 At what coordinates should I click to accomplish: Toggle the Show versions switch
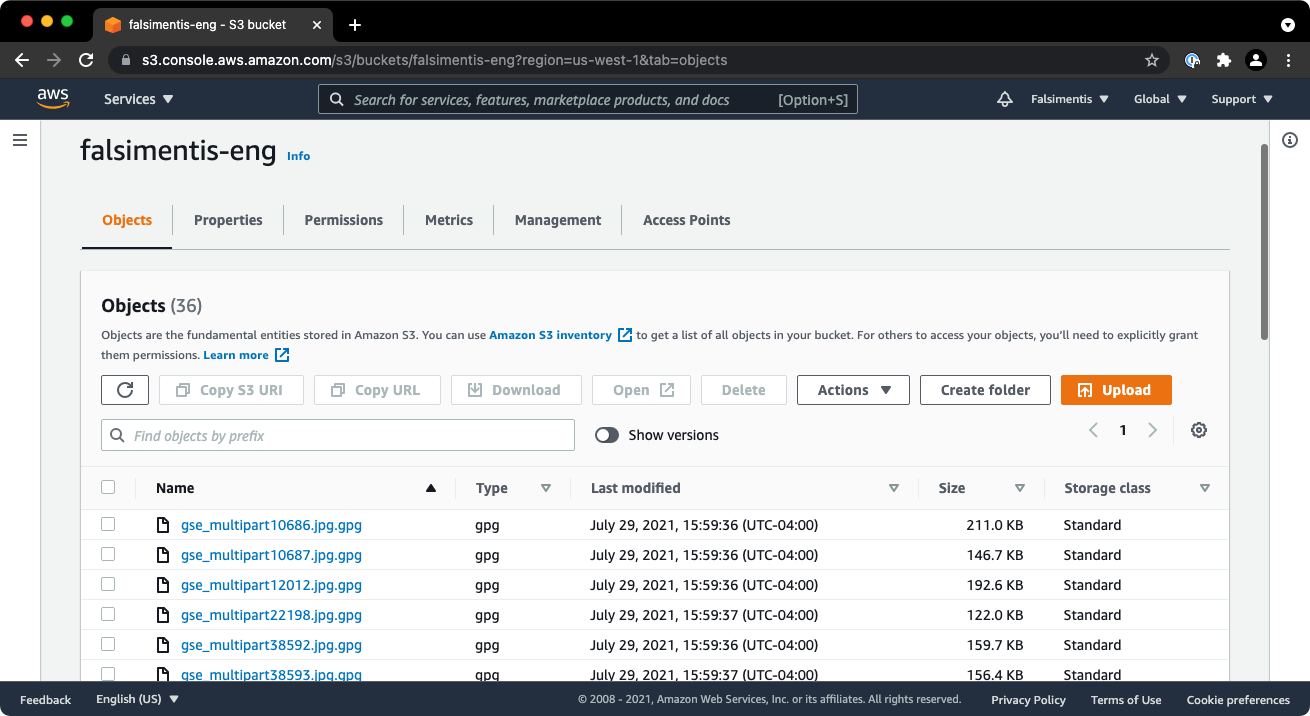(x=606, y=435)
